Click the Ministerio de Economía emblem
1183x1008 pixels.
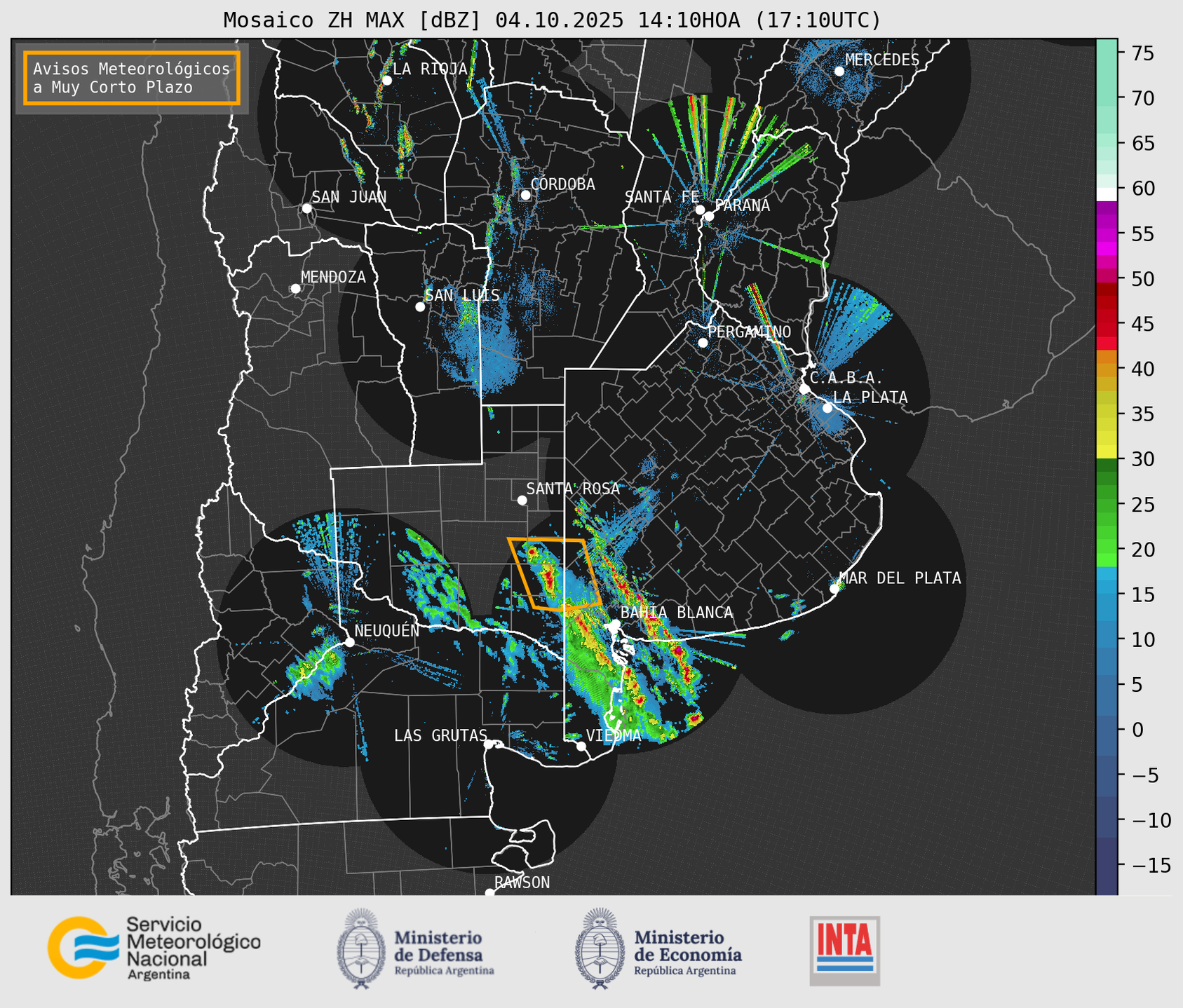600,948
